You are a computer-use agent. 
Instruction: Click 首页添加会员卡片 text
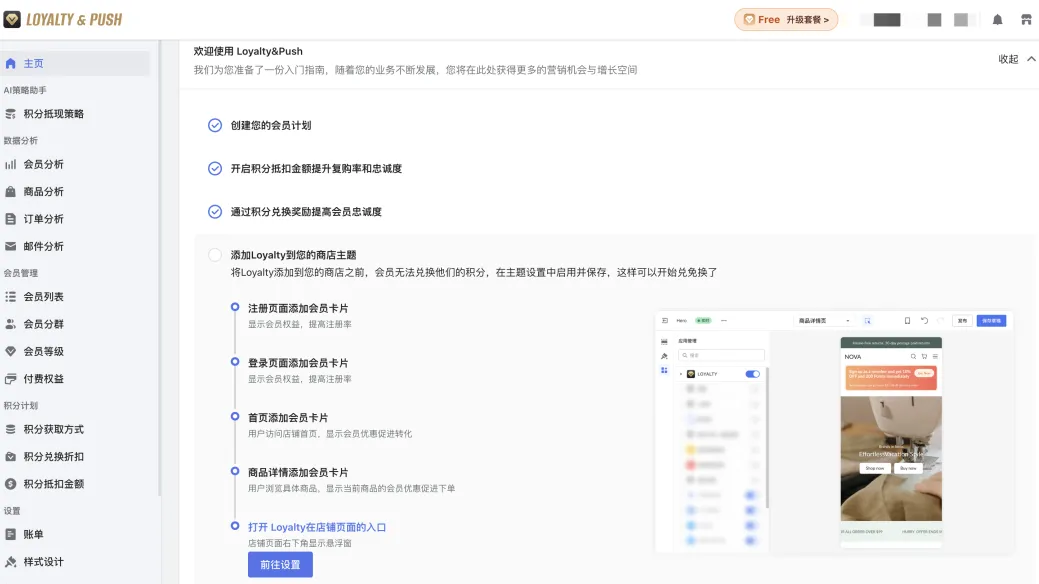(x=288, y=418)
